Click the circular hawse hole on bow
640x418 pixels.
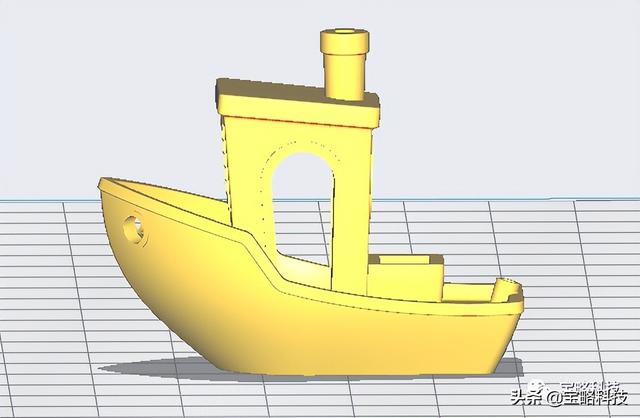point(131,227)
